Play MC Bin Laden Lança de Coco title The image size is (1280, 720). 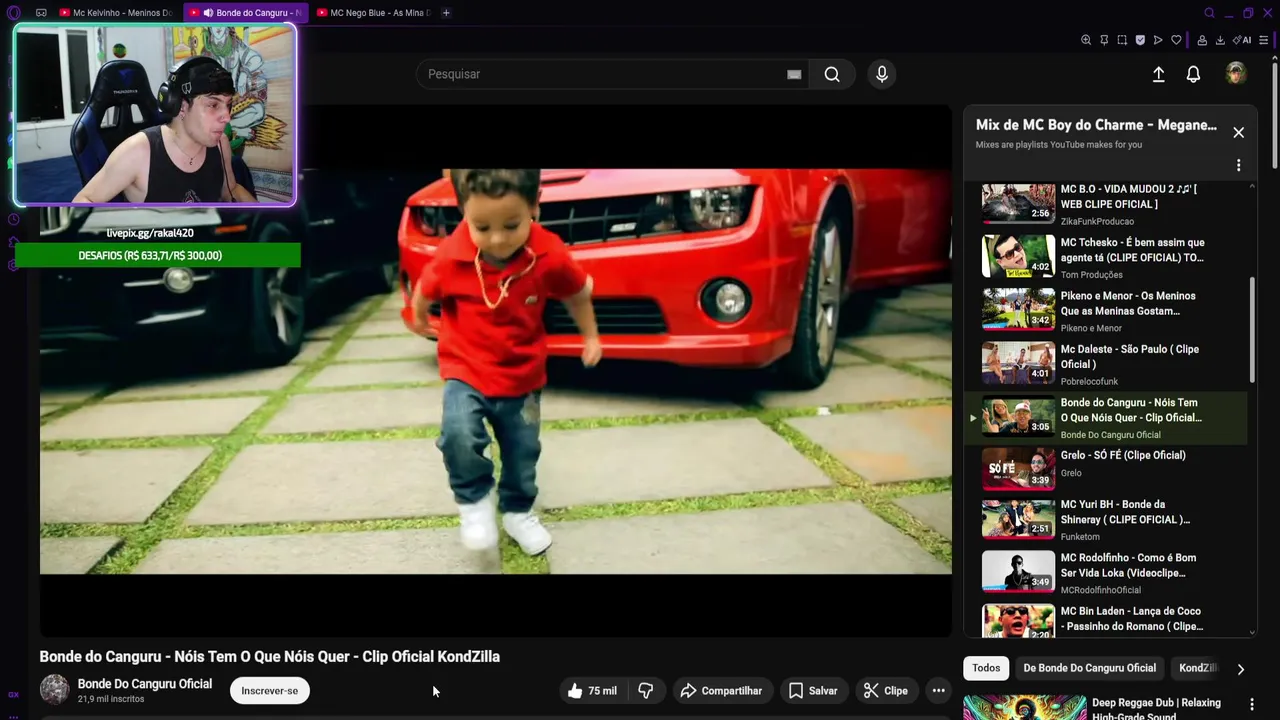[x=1132, y=619]
